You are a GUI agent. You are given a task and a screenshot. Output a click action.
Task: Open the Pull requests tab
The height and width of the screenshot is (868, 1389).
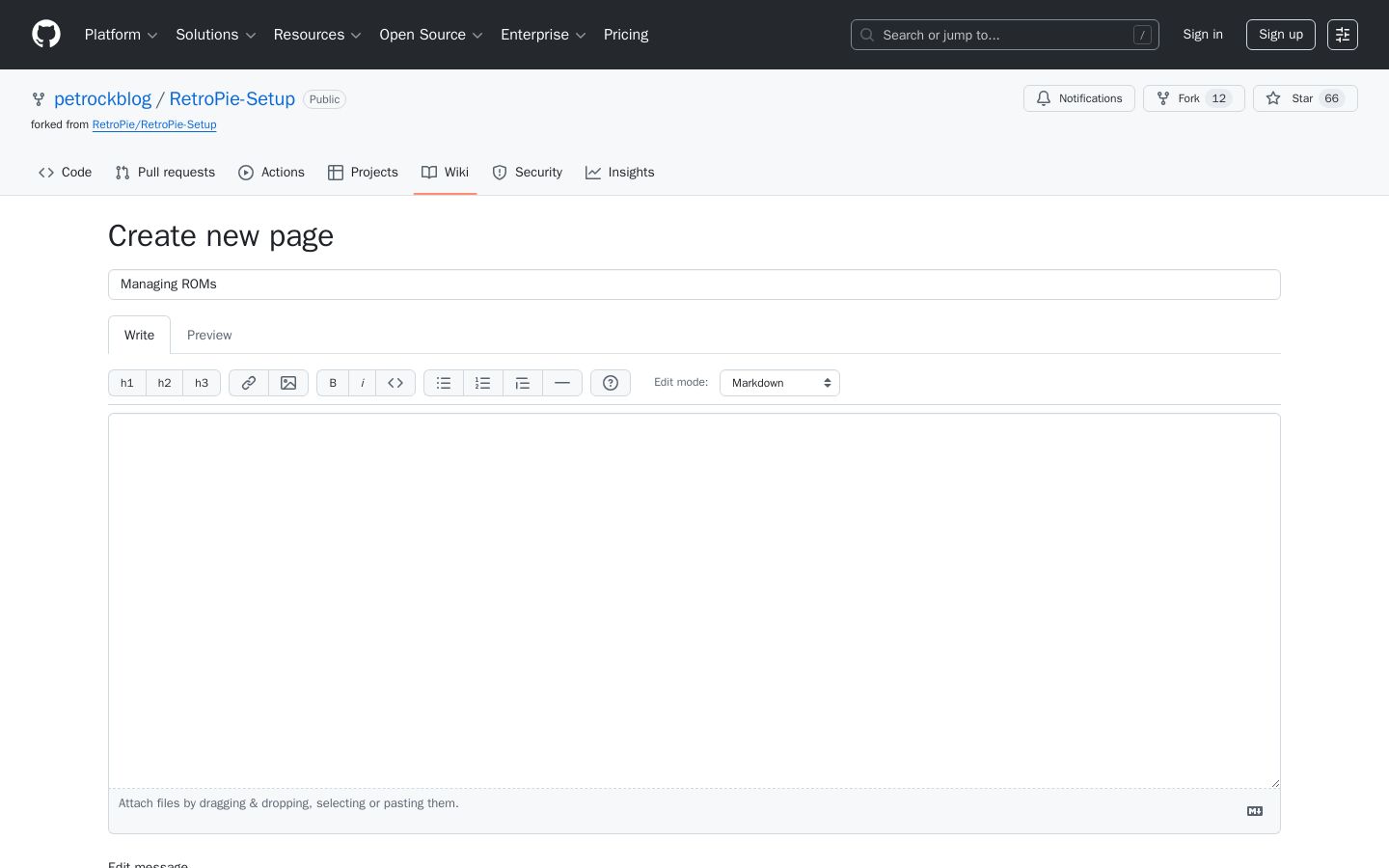click(165, 173)
